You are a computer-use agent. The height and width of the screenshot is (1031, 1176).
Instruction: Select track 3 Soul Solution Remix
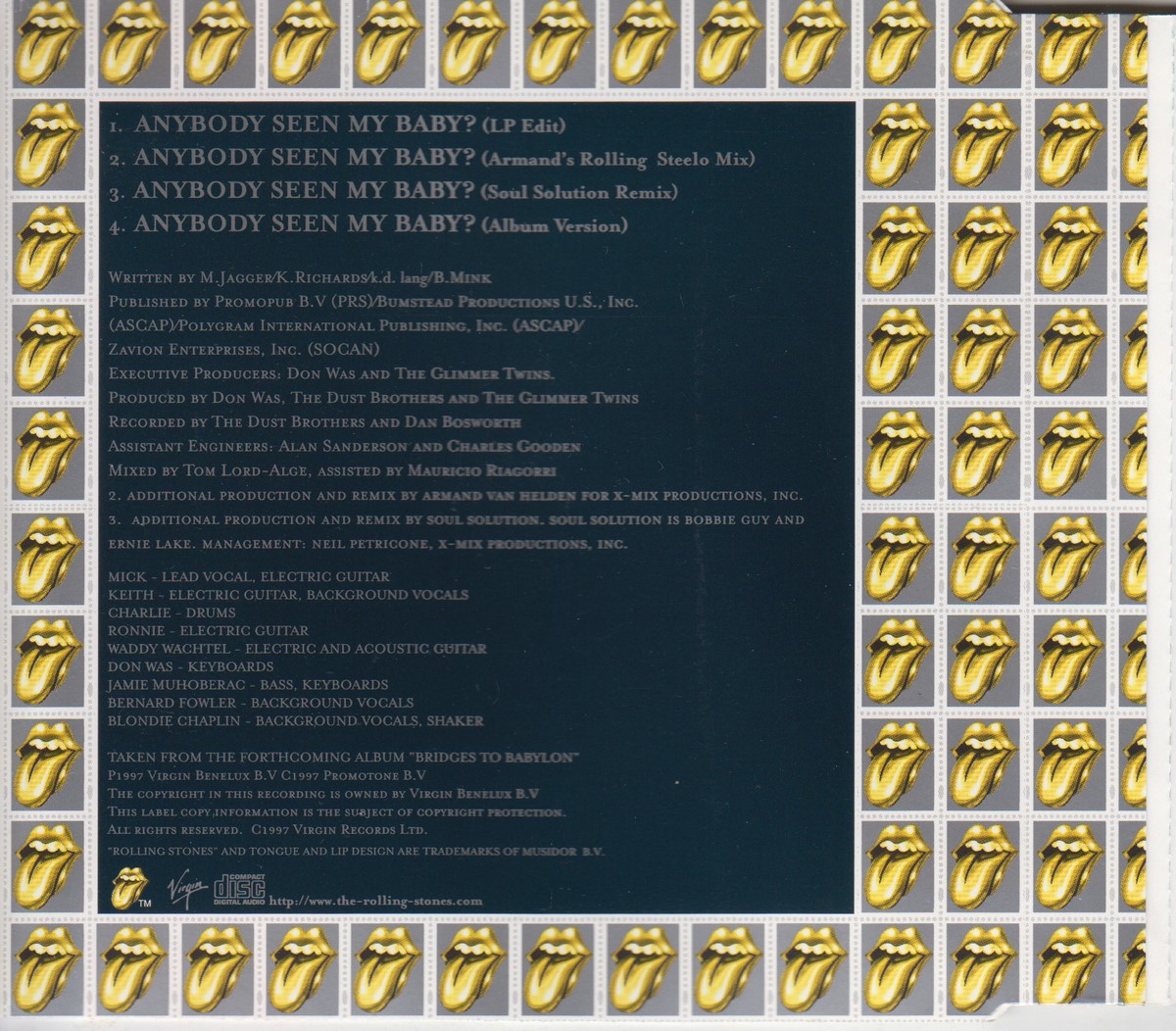[x=395, y=191]
